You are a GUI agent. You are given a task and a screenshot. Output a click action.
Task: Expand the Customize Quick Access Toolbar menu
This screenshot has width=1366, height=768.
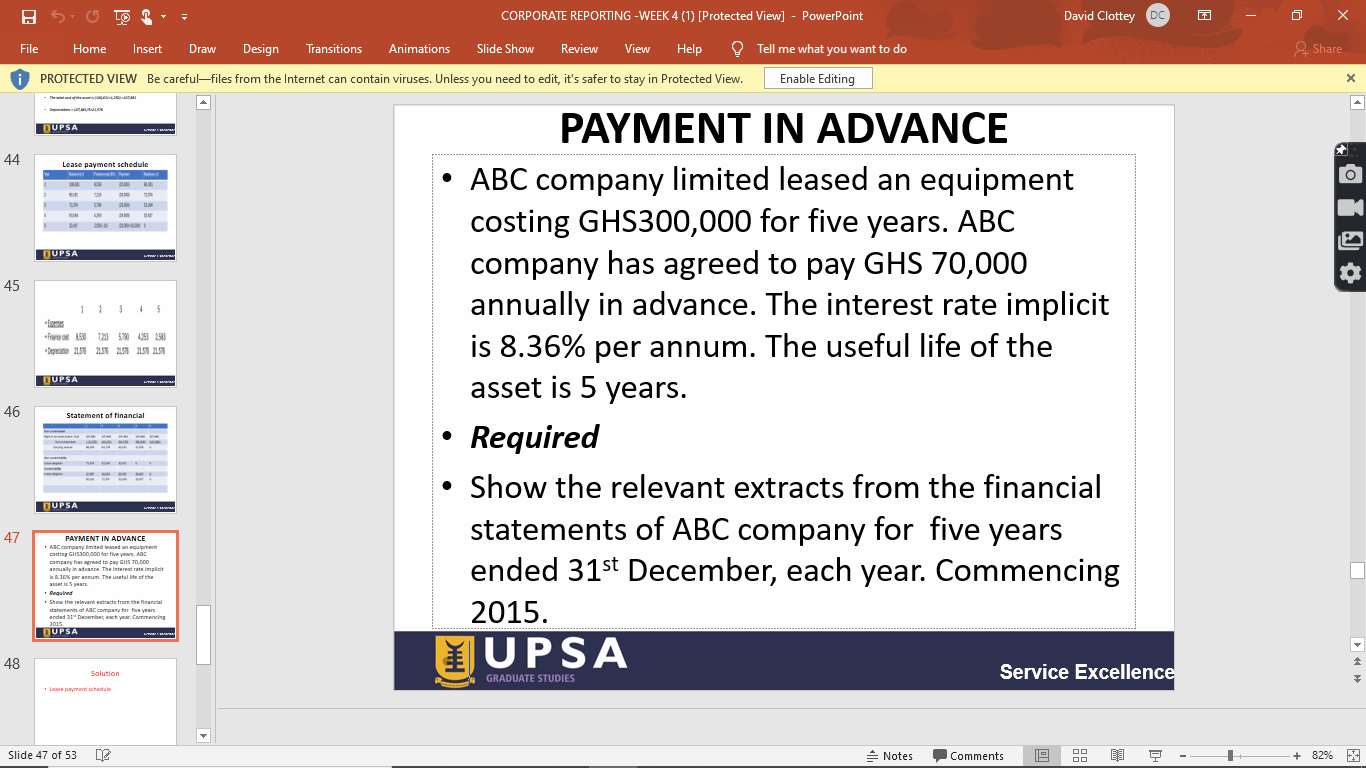(x=184, y=15)
